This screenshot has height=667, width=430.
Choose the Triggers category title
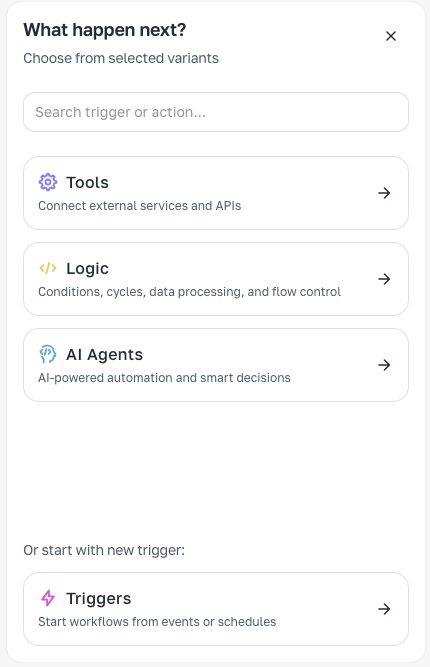pyautogui.click(x=99, y=599)
